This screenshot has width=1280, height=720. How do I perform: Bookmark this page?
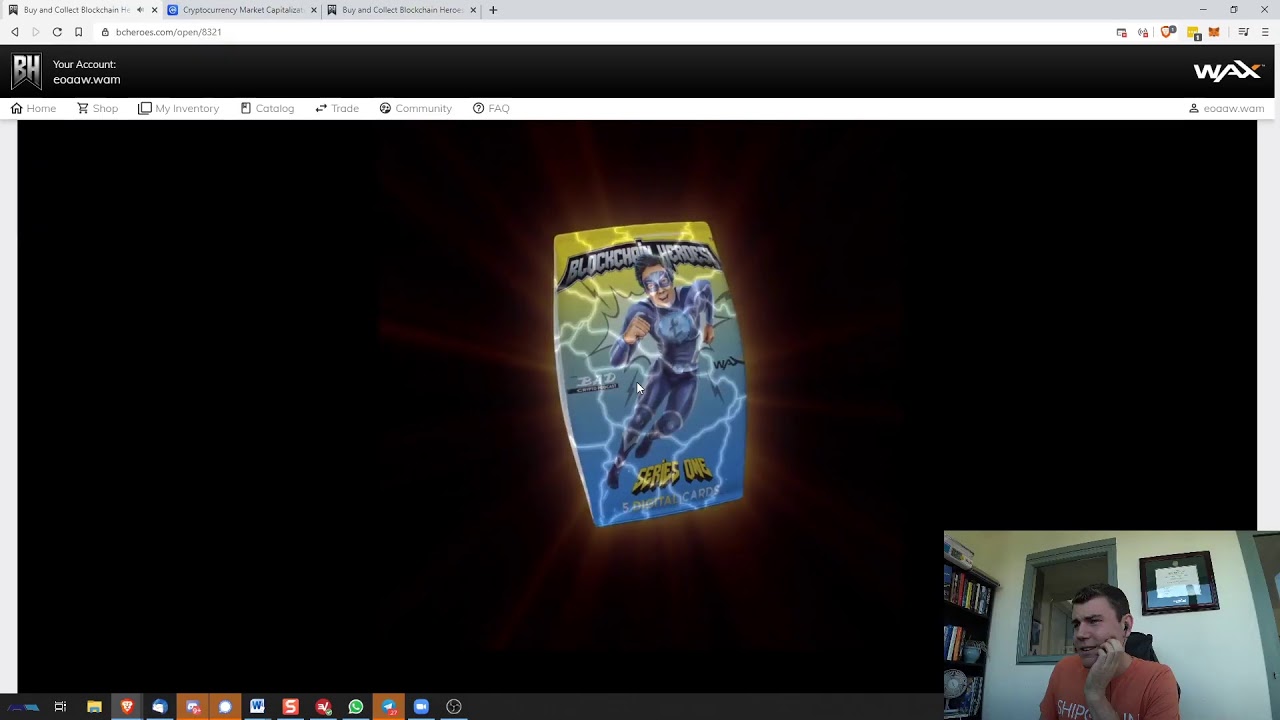[78, 32]
